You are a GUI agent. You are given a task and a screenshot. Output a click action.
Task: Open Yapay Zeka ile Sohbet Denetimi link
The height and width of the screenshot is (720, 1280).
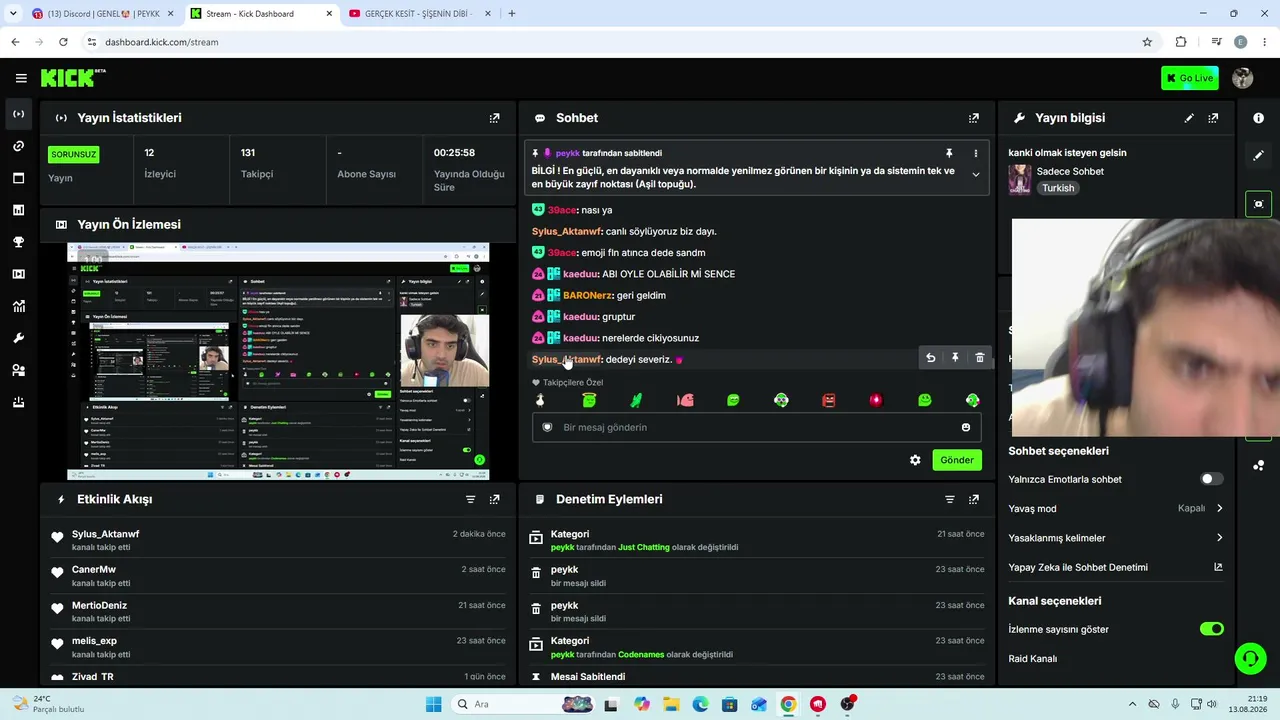click(x=1116, y=567)
